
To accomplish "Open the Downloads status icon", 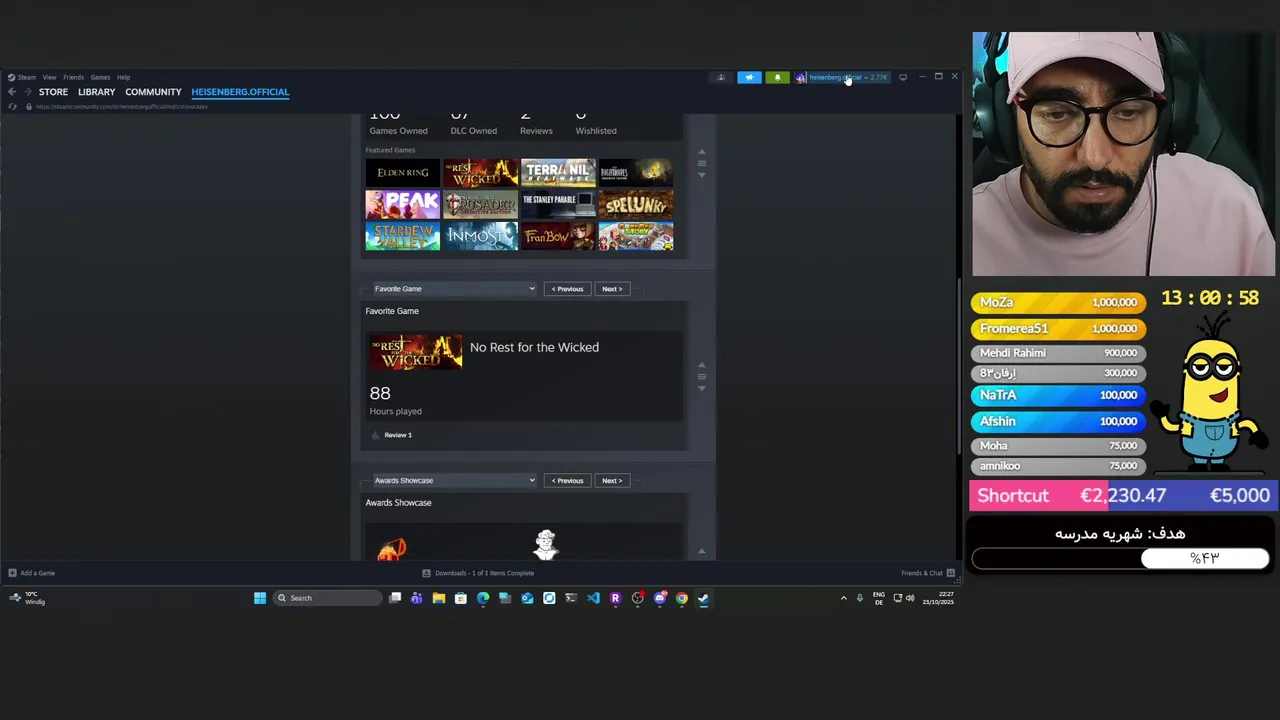I will point(426,573).
